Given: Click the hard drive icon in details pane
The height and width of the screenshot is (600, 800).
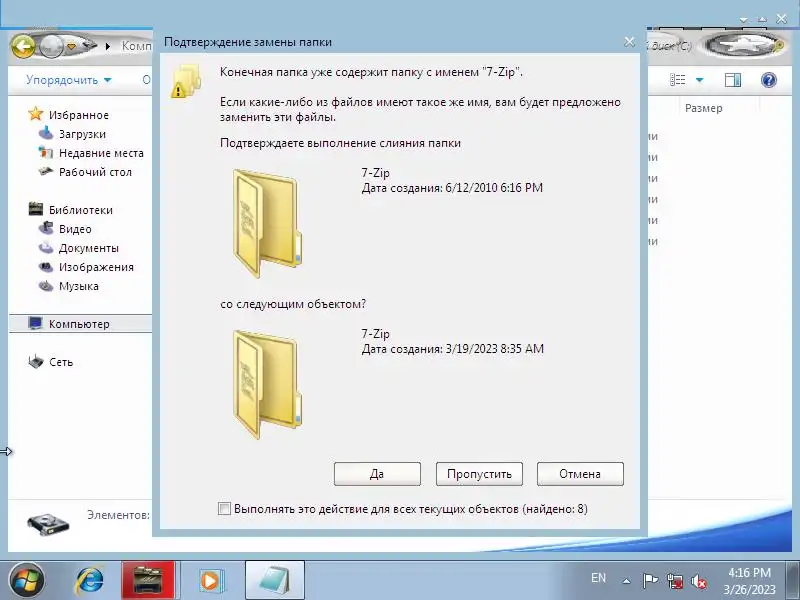Looking at the screenshot, I should [x=47, y=524].
